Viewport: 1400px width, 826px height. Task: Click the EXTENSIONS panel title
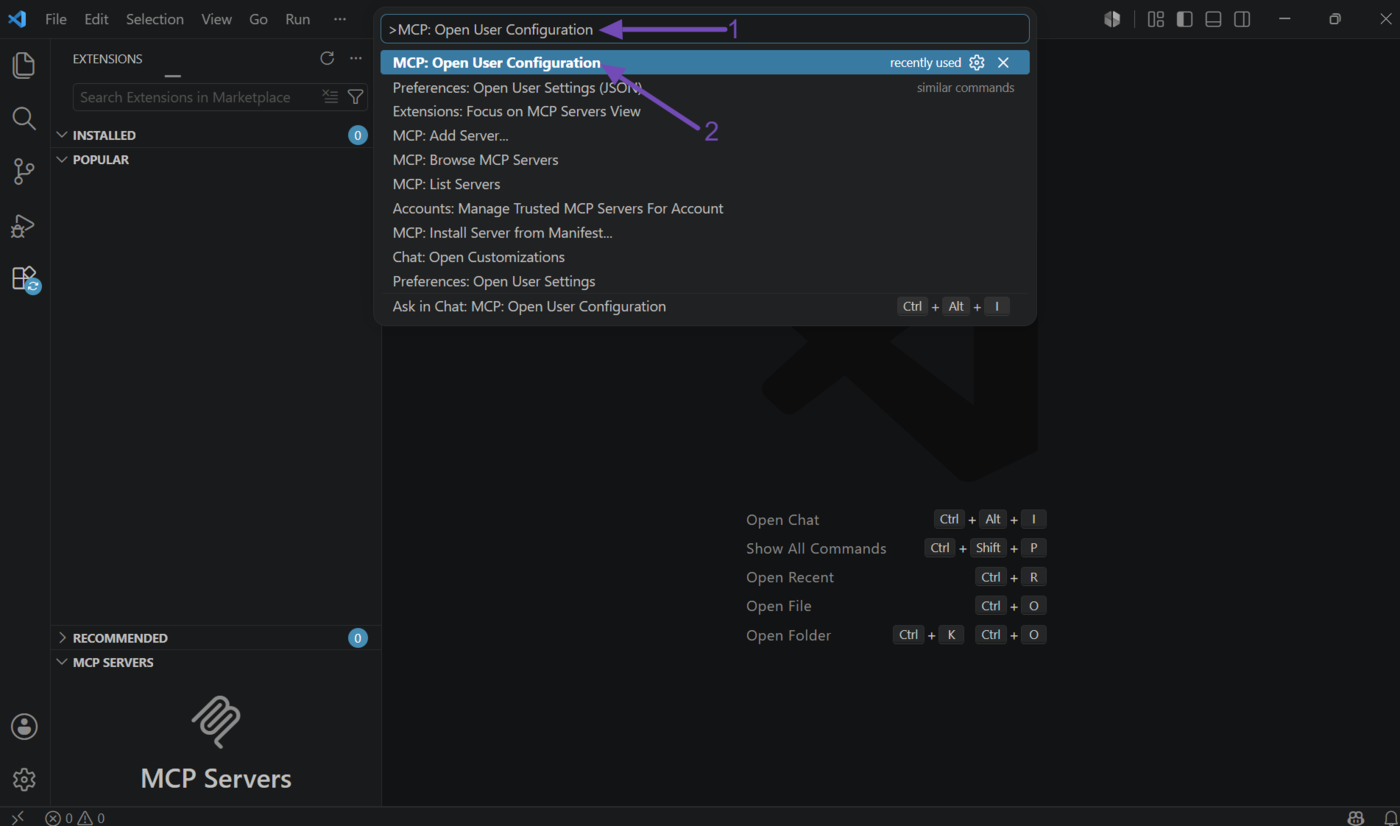tap(108, 59)
